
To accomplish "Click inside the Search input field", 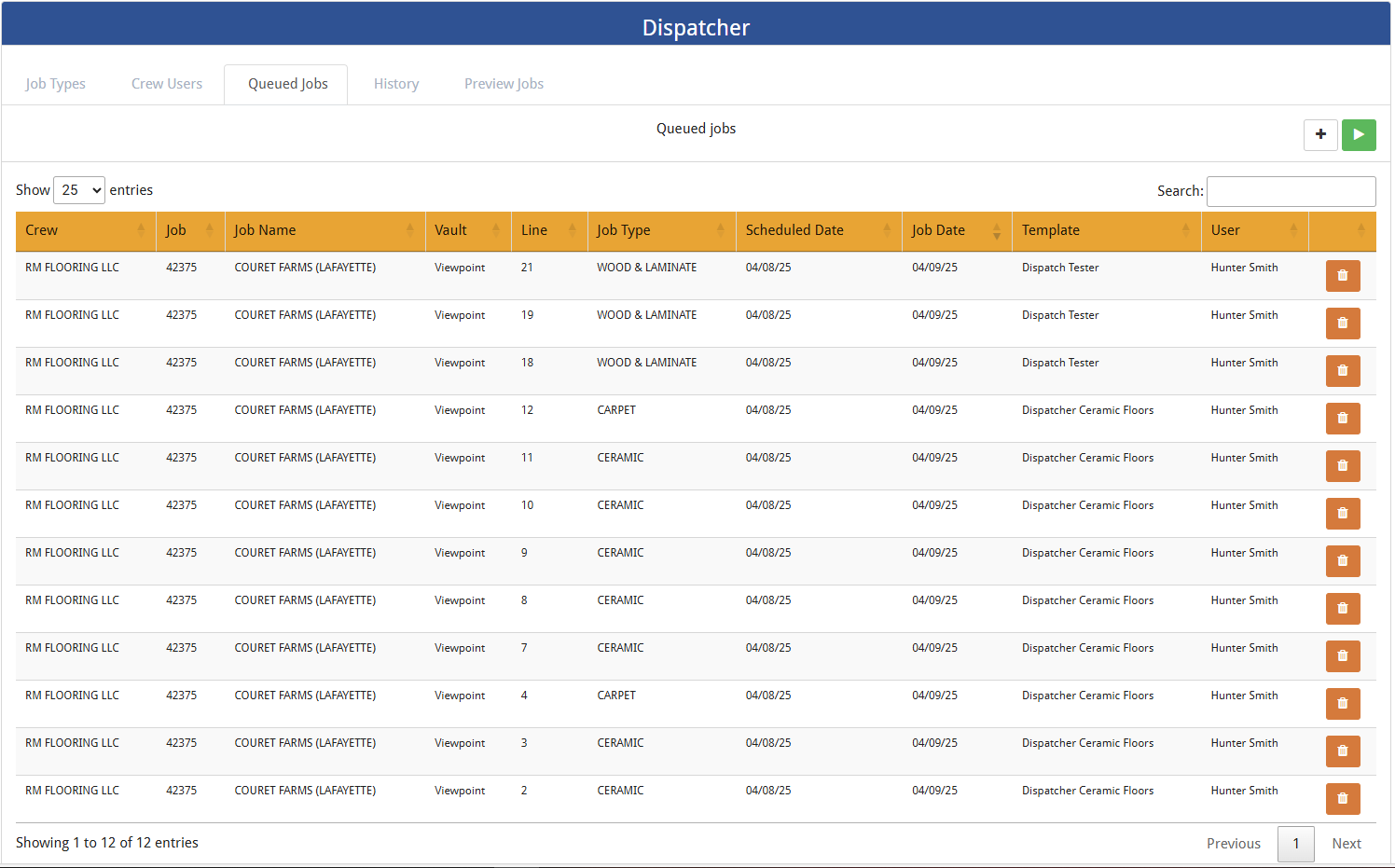I will coord(1291,190).
